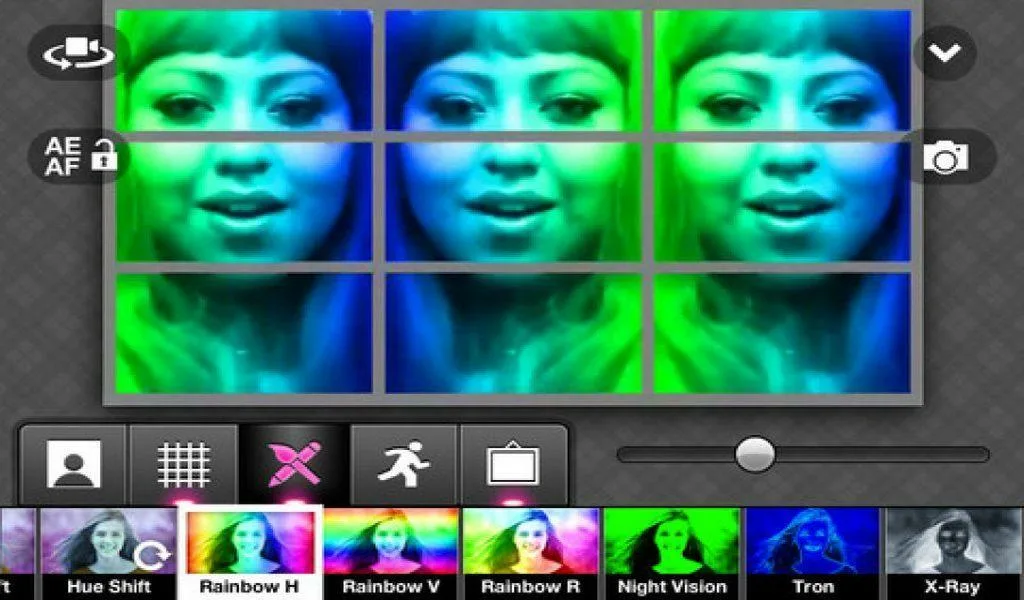Toggle the AE AF lock

[x=79, y=157]
